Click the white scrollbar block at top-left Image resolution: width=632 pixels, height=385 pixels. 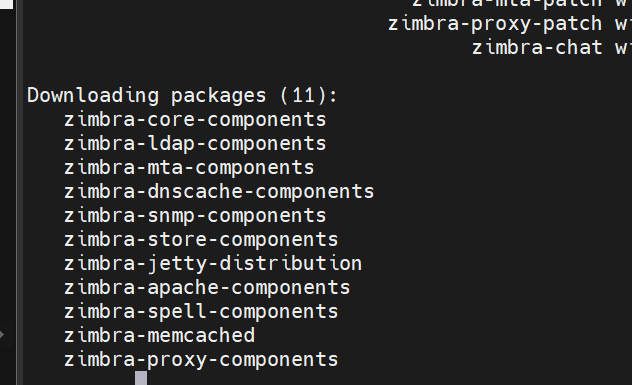pos(6,4)
